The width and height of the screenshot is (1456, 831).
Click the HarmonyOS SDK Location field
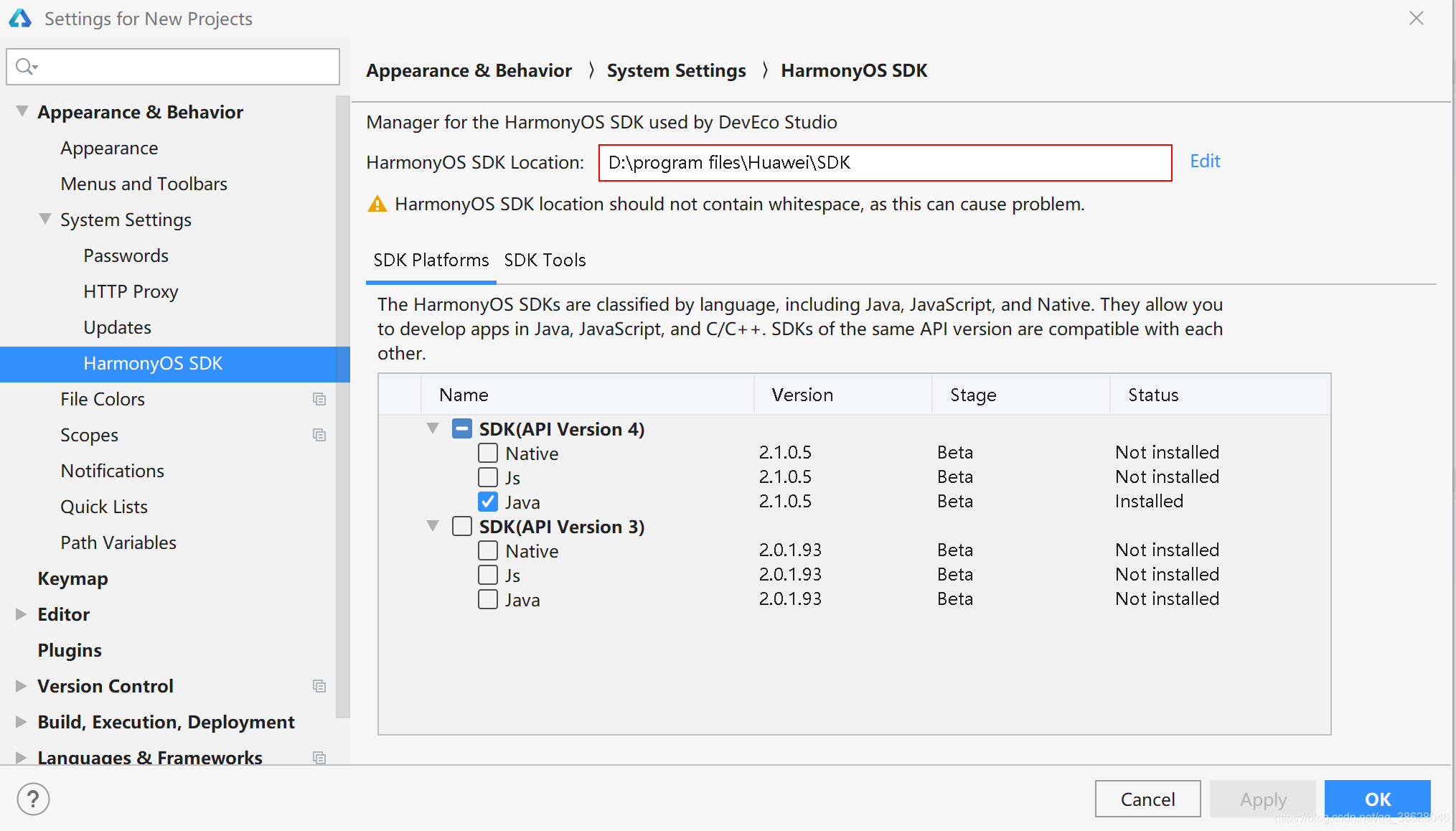click(x=884, y=163)
